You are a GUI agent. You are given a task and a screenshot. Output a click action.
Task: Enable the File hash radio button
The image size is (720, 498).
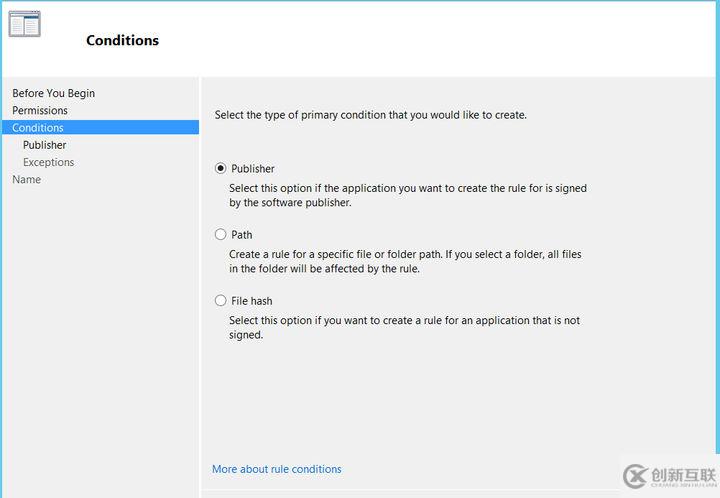221,300
